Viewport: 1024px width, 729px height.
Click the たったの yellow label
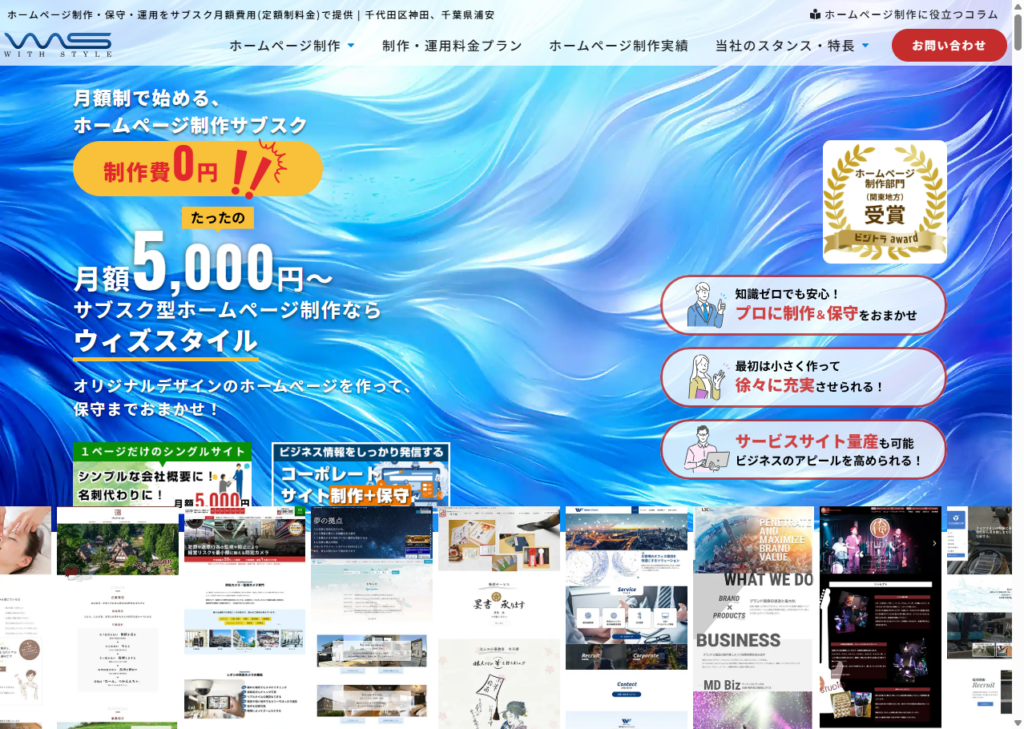click(x=217, y=217)
